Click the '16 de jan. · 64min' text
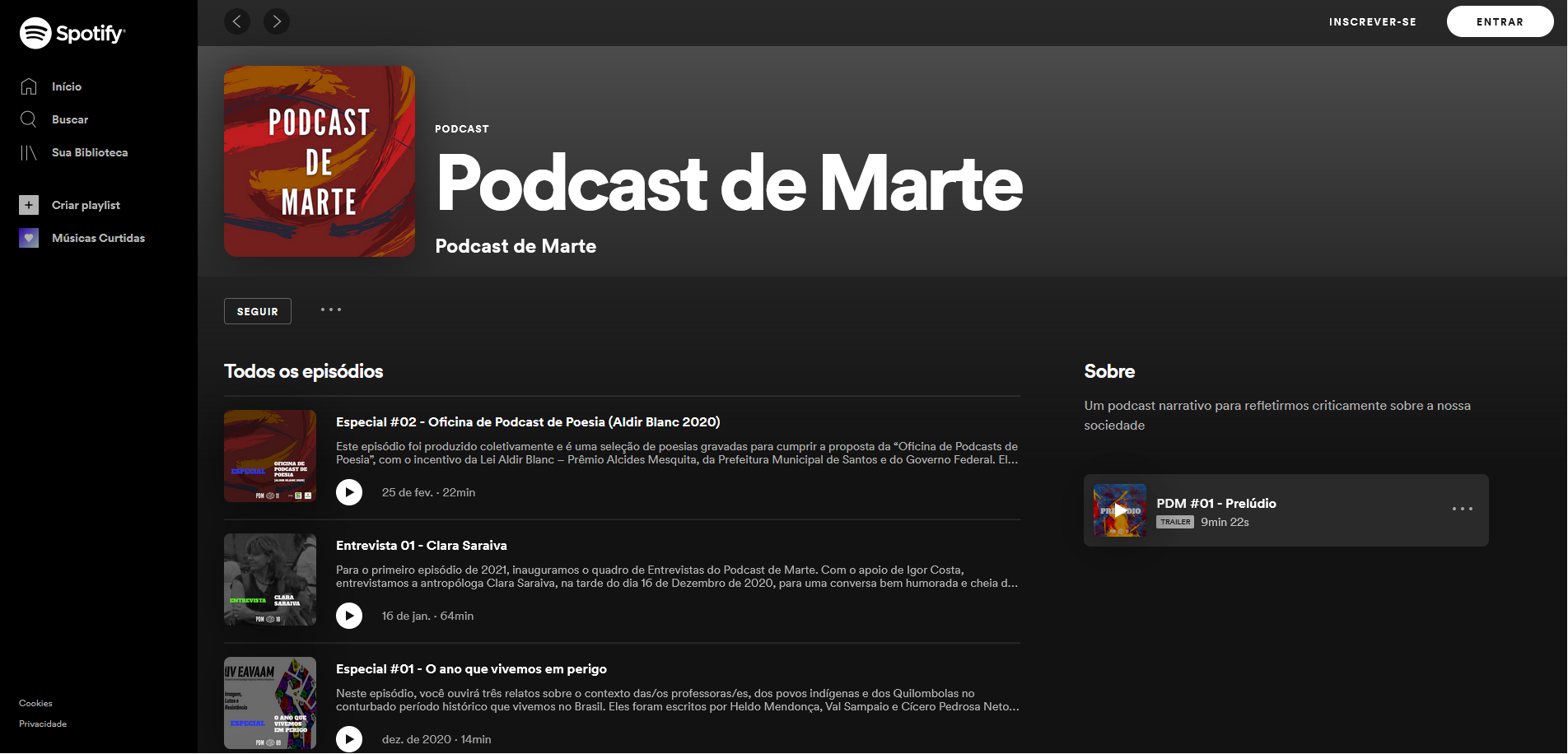Screen dimensions: 1568x754 (427, 616)
